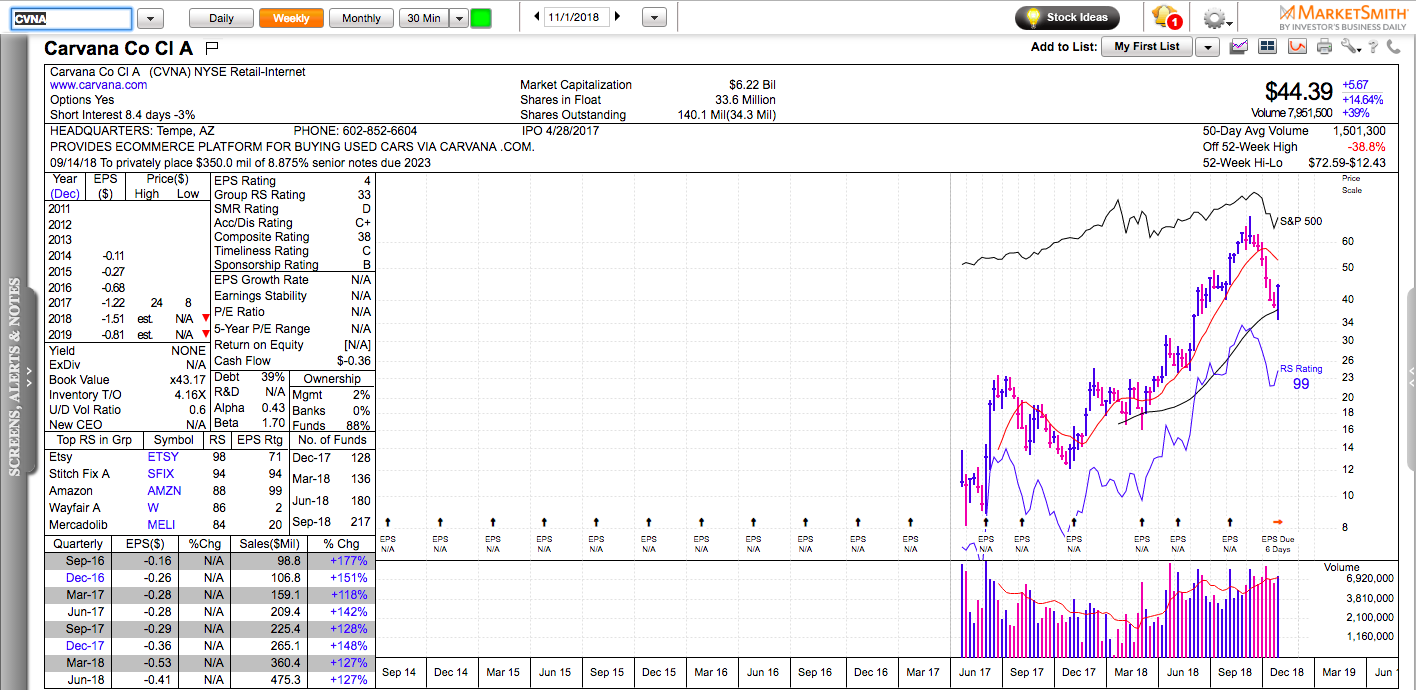Expand the left panel chevron handle
Viewport: 1416px width, 690px height.
(30, 375)
